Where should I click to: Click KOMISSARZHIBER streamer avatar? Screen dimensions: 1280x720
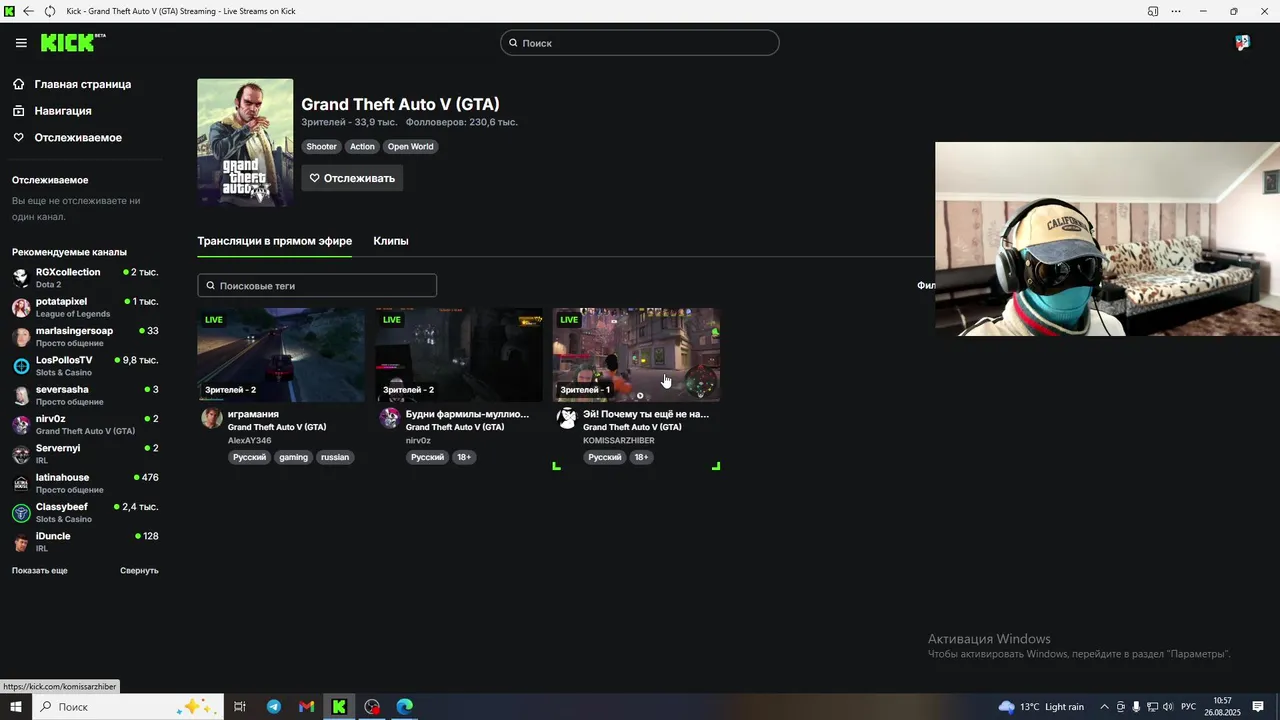(x=567, y=418)
